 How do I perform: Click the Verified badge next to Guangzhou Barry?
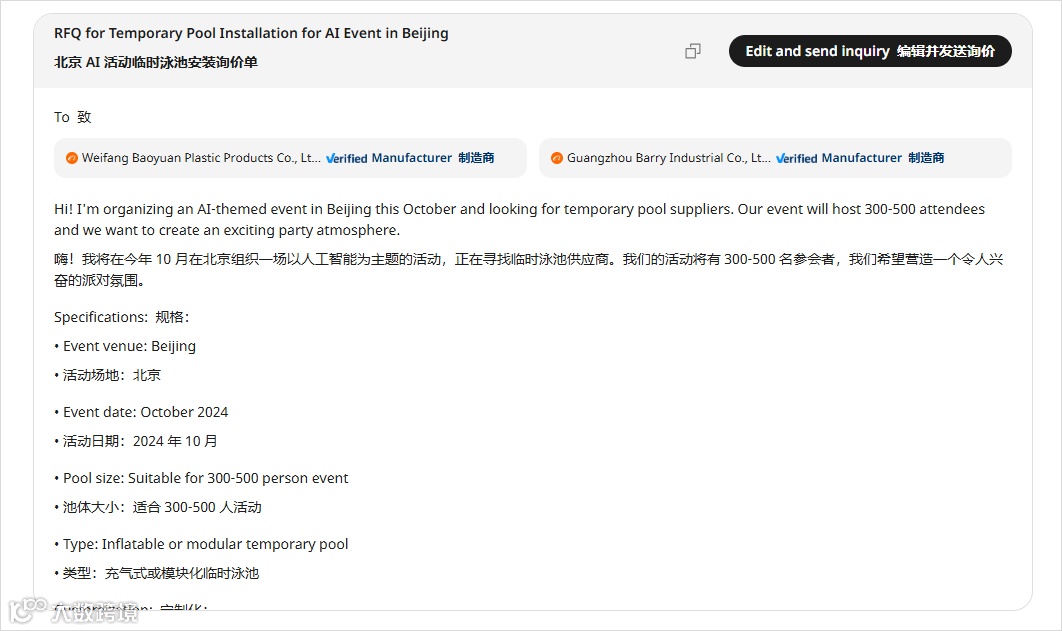tap(797, 158)
